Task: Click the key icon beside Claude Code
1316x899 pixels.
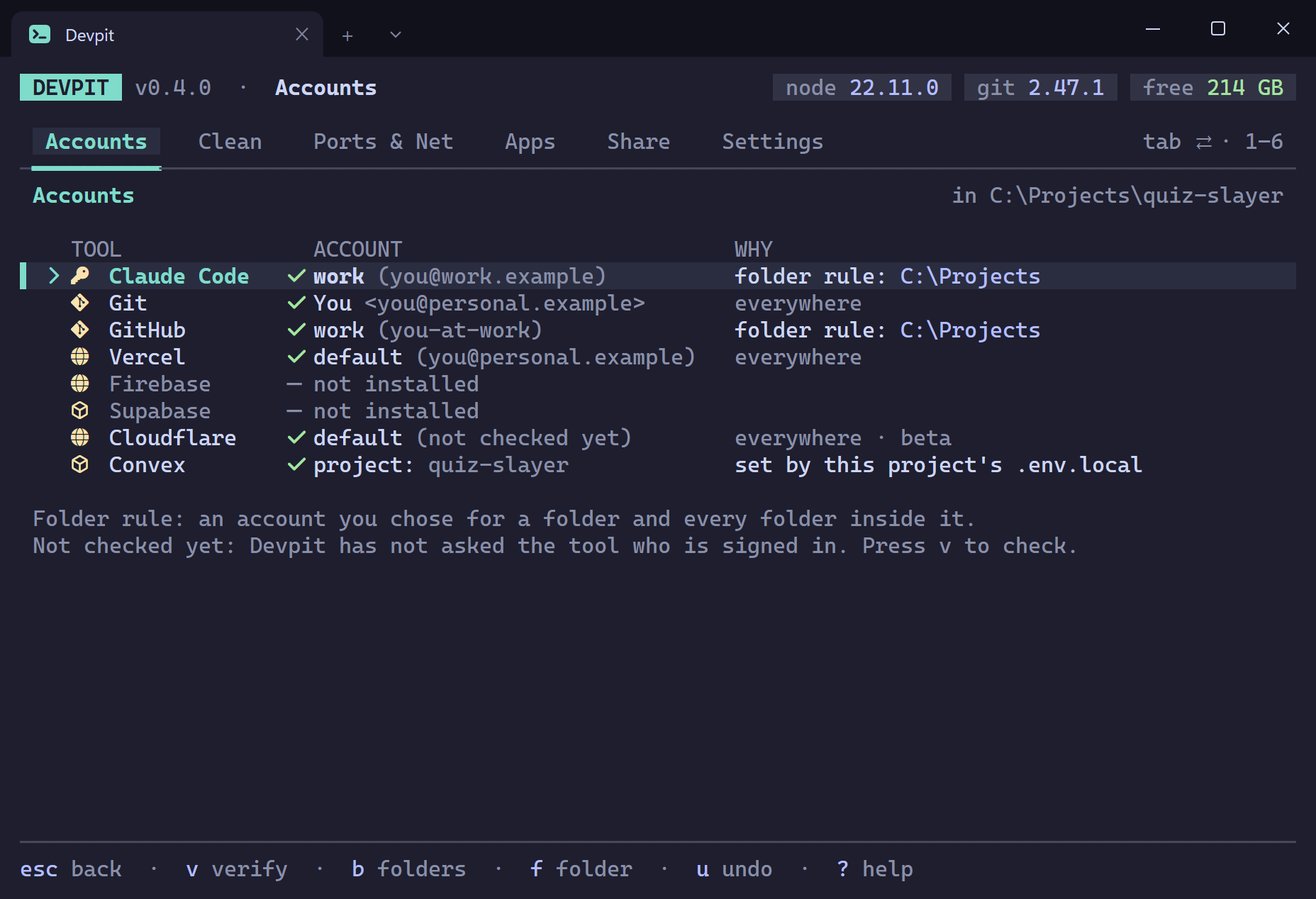Action: point(80,276)
